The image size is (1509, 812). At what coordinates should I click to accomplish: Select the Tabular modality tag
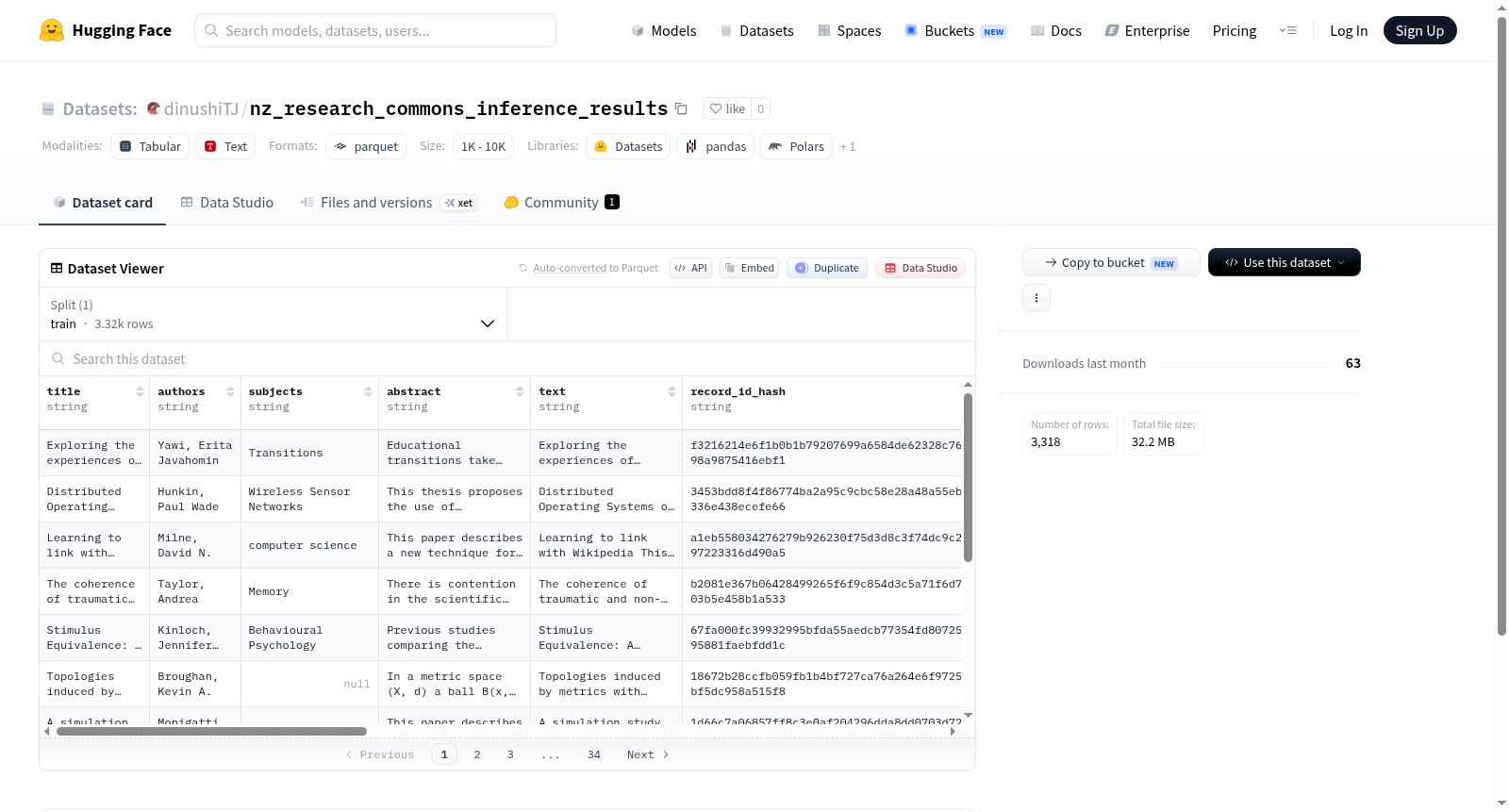point(150,146)
